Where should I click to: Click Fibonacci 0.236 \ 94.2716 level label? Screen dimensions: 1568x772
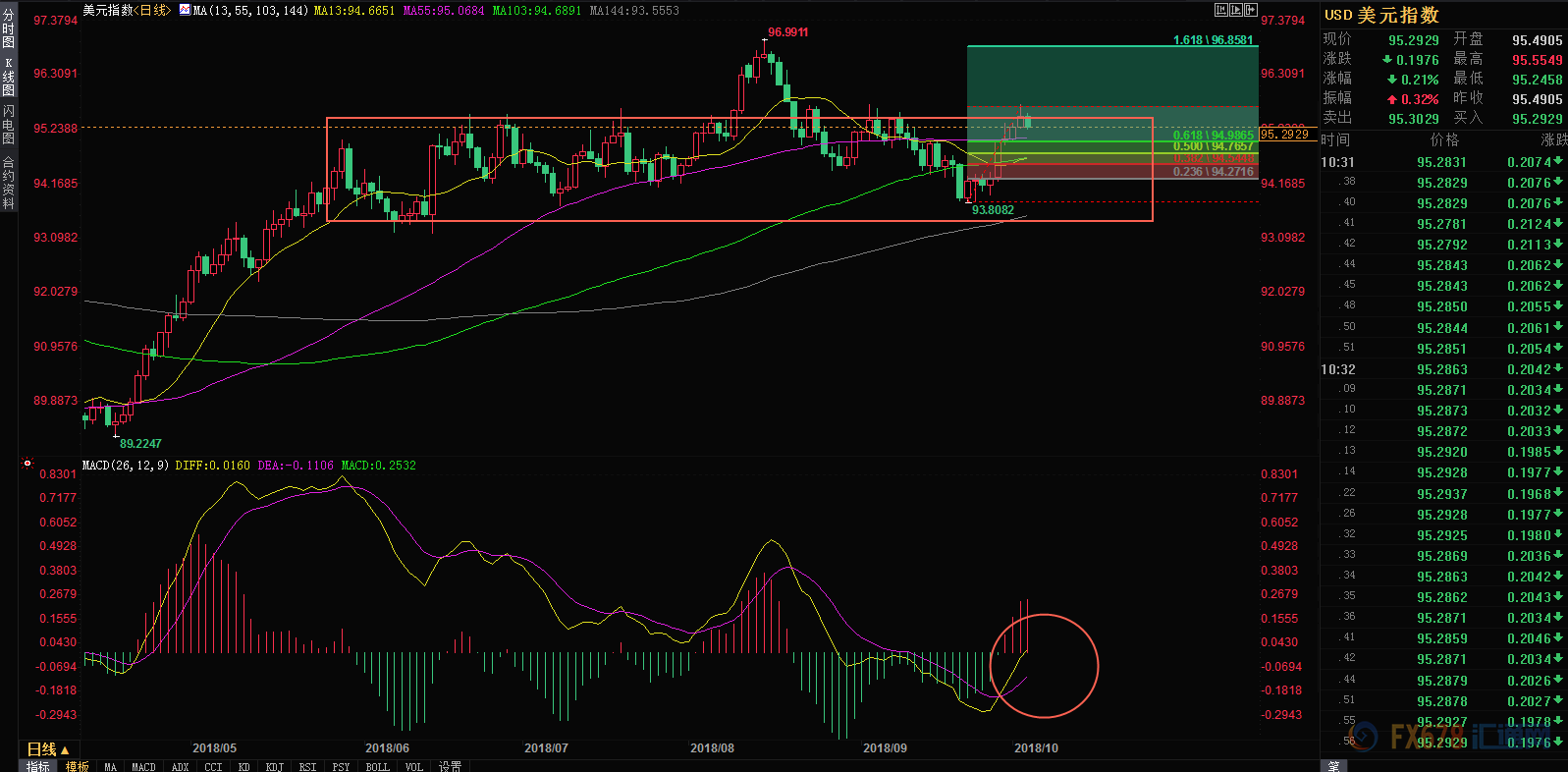(1214, 172)
